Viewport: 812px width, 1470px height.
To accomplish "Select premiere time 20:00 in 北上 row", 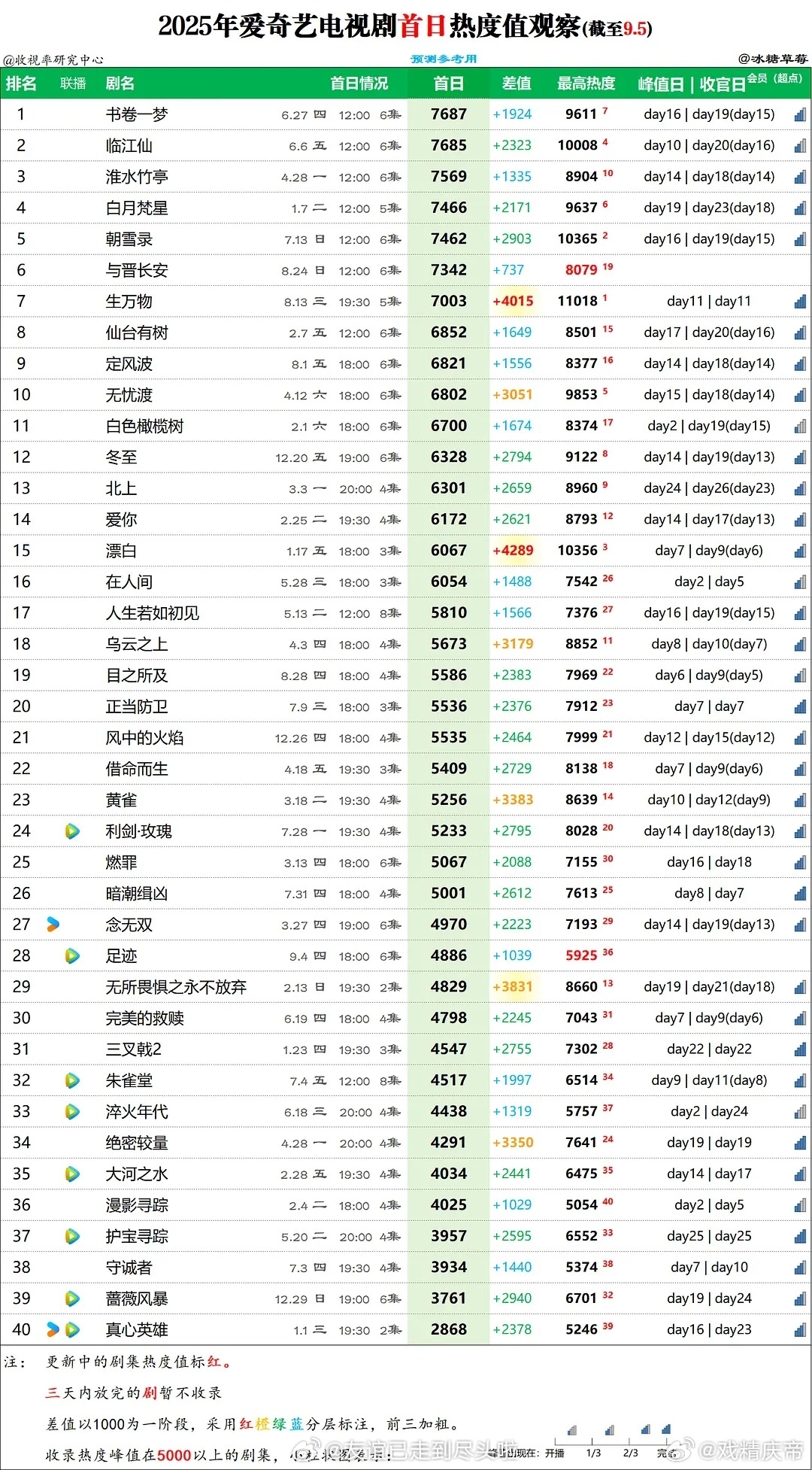I will pos(356,489).
